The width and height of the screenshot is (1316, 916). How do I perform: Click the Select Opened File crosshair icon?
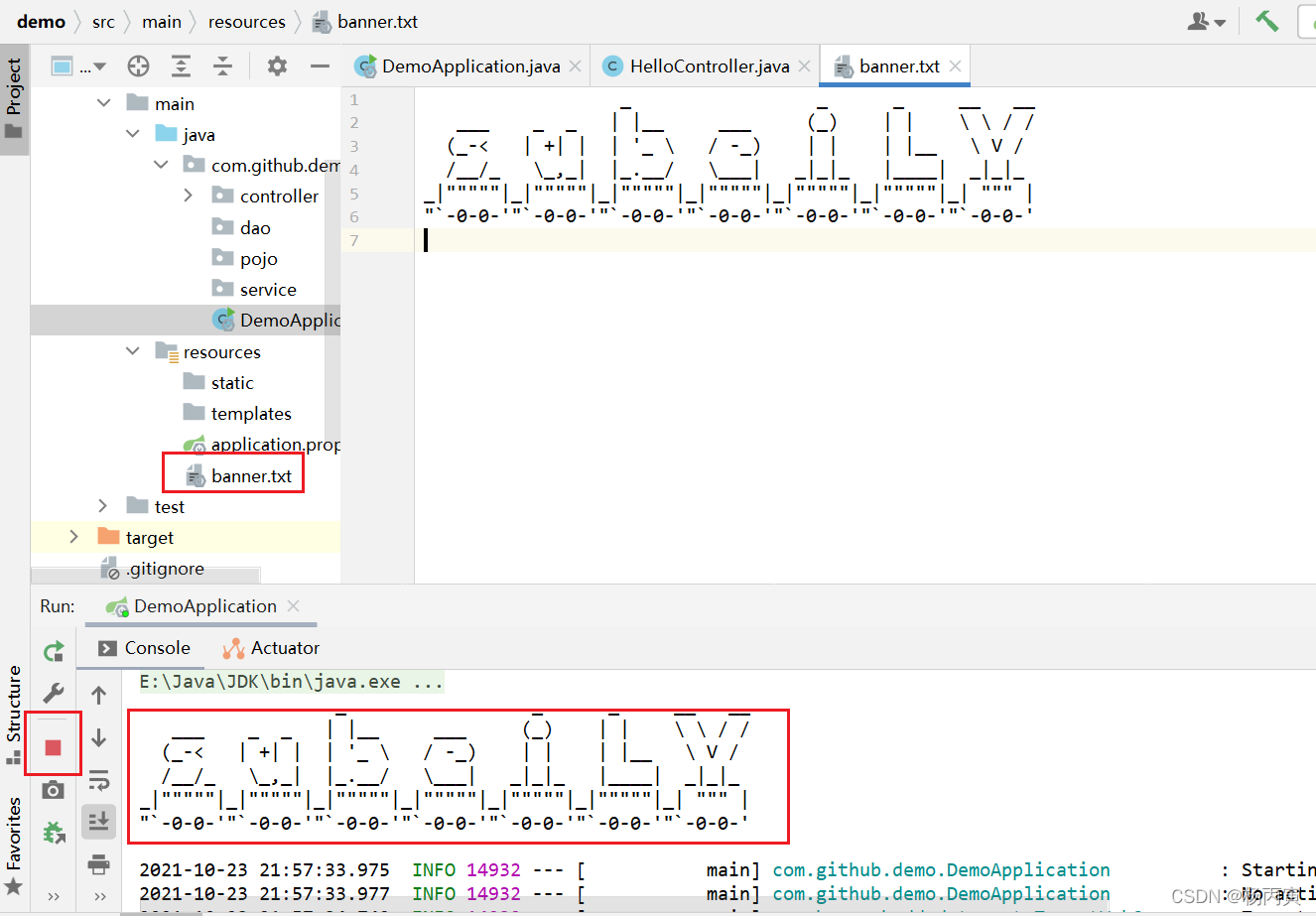click(x=138, y=66)
